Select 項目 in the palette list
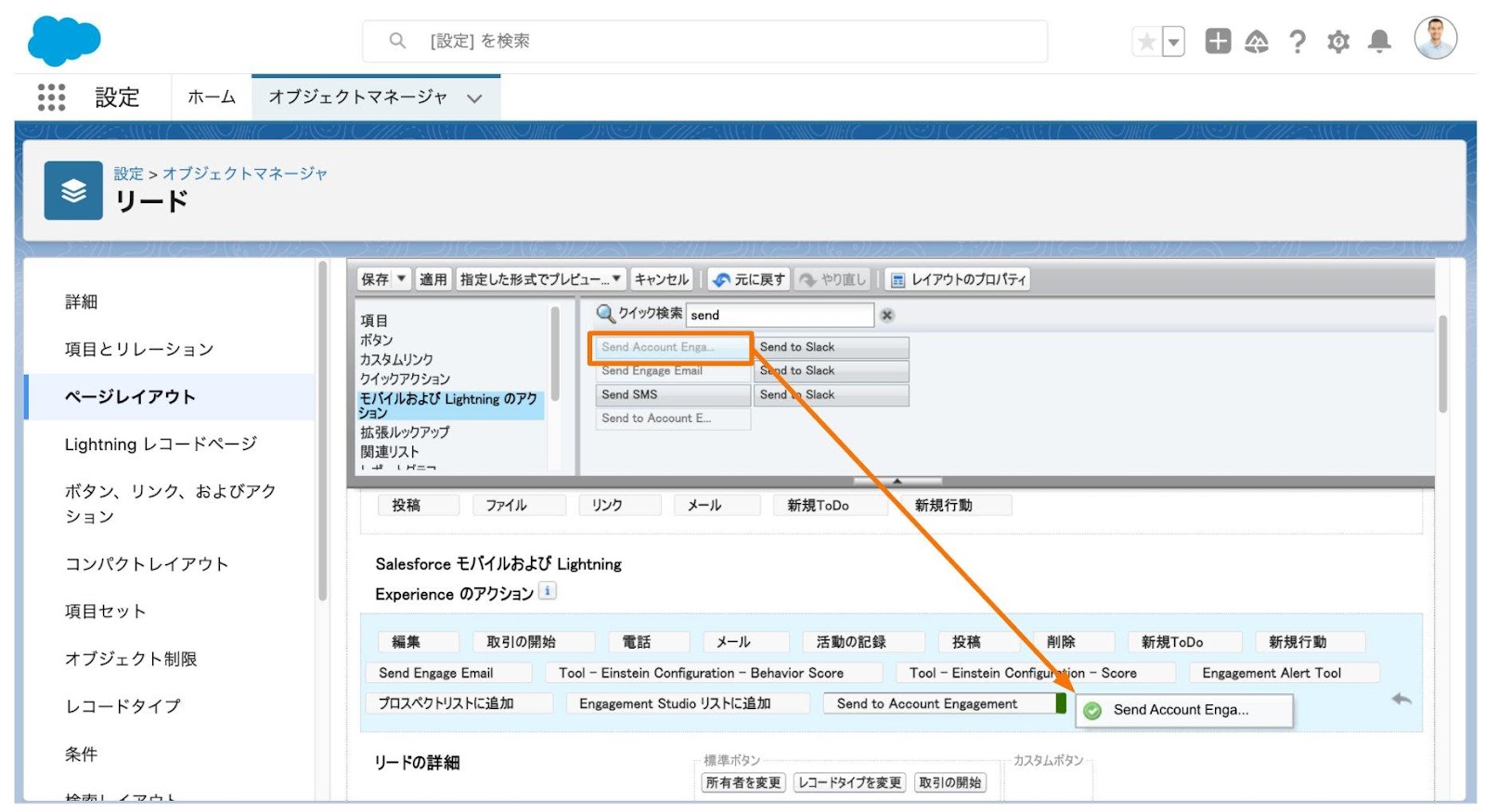This screenshot has height=812, width=1485. (x=374, y=320)
